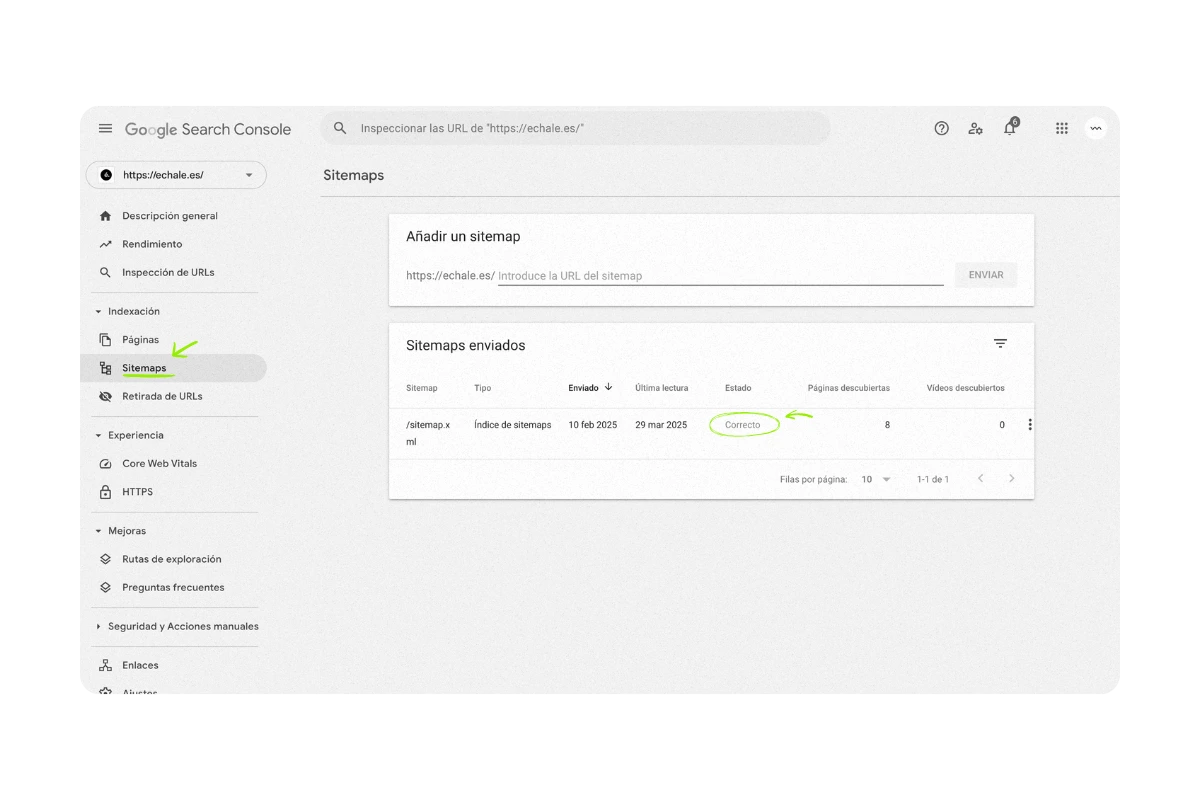The image size is (1200, 800).
Task: Click the Páginas copy icon
Action: tap(105, 340)
